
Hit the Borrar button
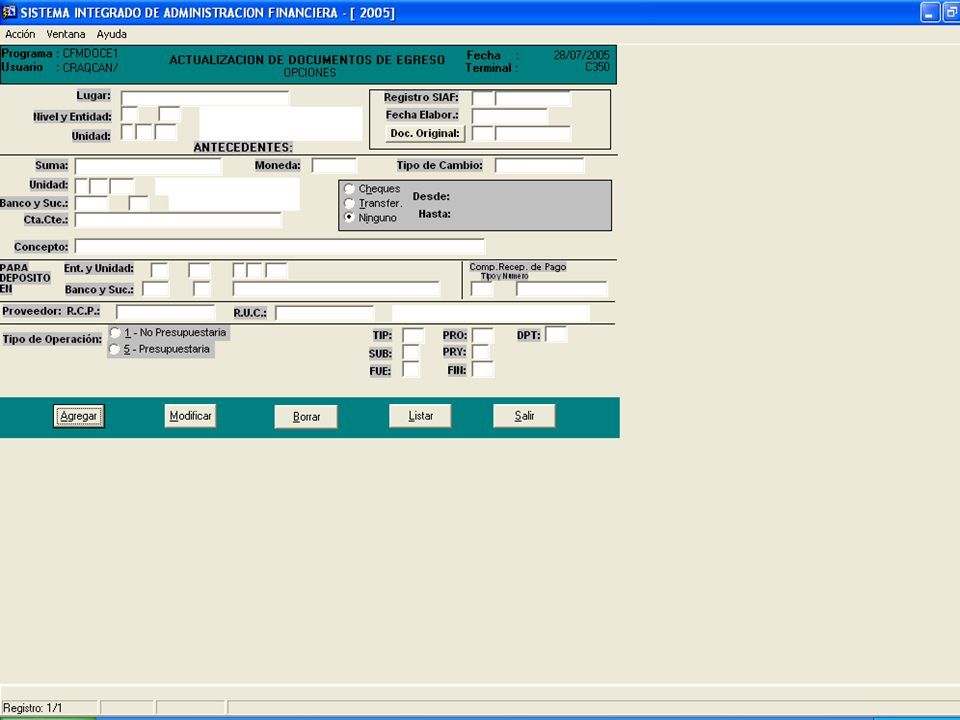(306, 417)
